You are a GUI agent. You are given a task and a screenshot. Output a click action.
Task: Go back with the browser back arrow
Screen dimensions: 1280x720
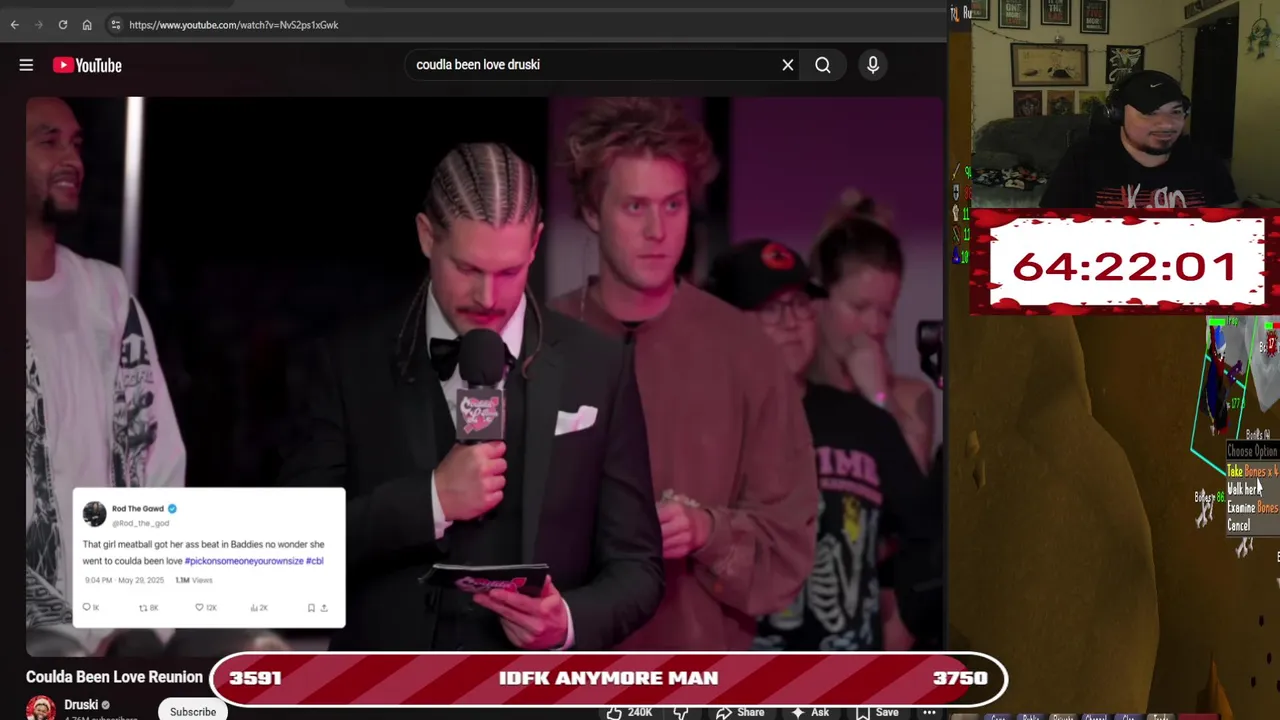point(14,25)
